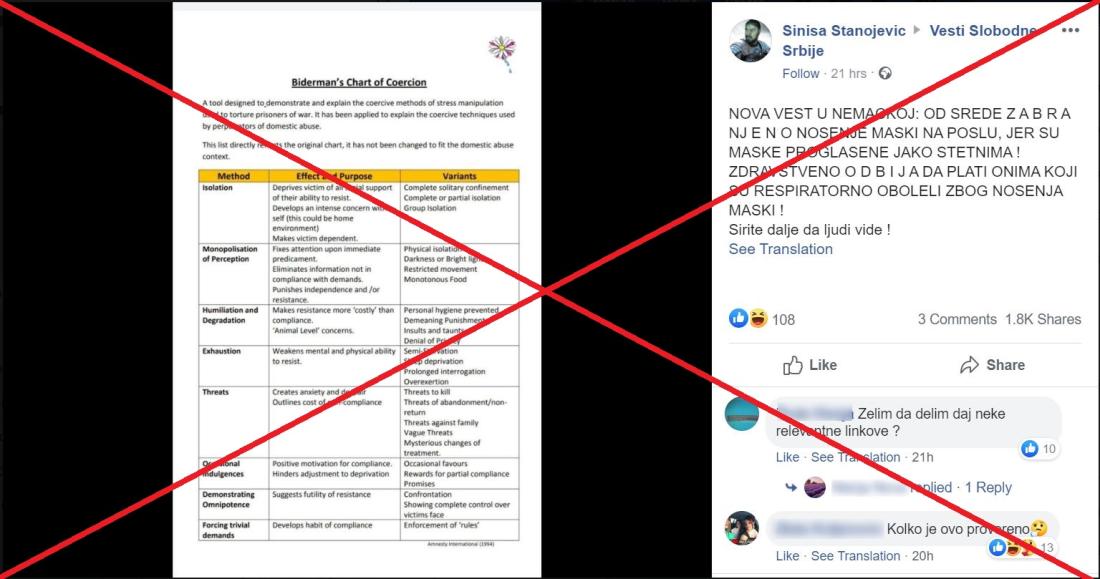This screenshot has height=579, width=1100.
Task: Click the thumbs-up Like icon under post
Action: tap(793, 365)
